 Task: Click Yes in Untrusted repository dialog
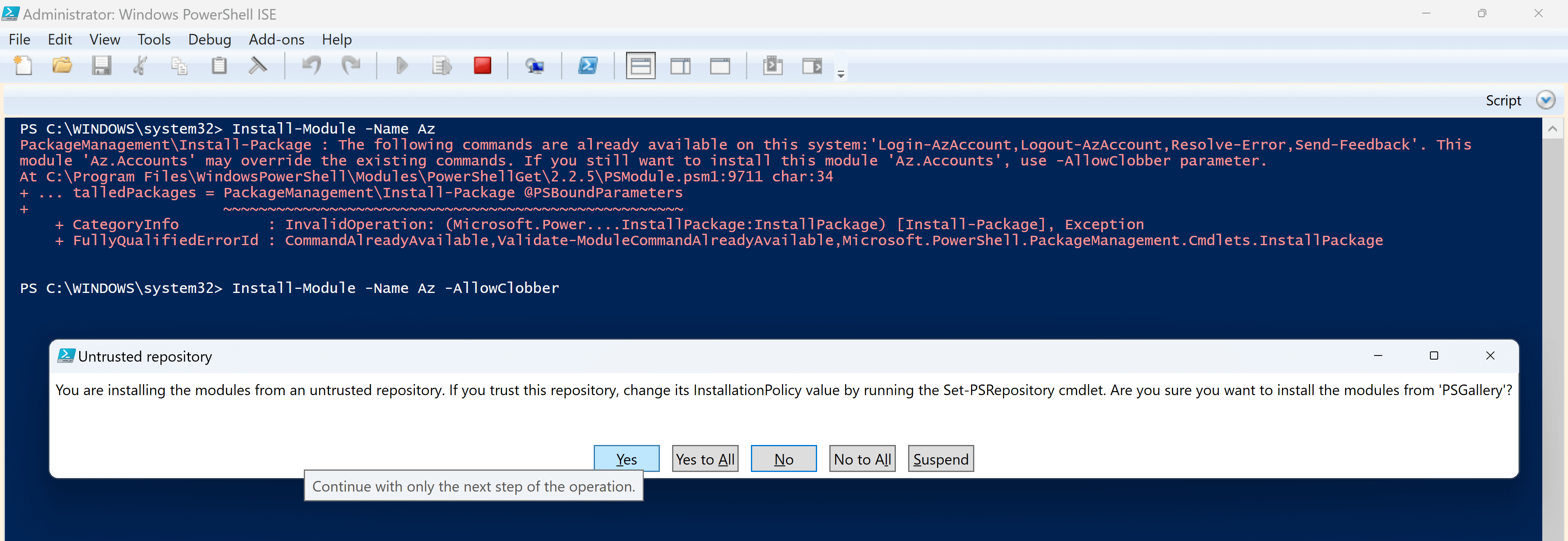tap(626, 459)
